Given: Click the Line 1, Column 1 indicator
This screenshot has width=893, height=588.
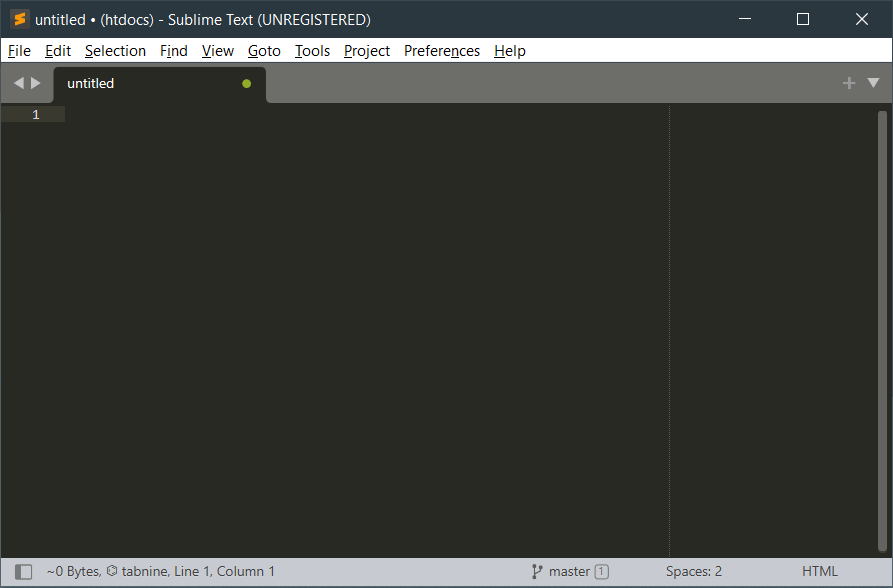Looking at the screenshot, I should coord(224,571).
